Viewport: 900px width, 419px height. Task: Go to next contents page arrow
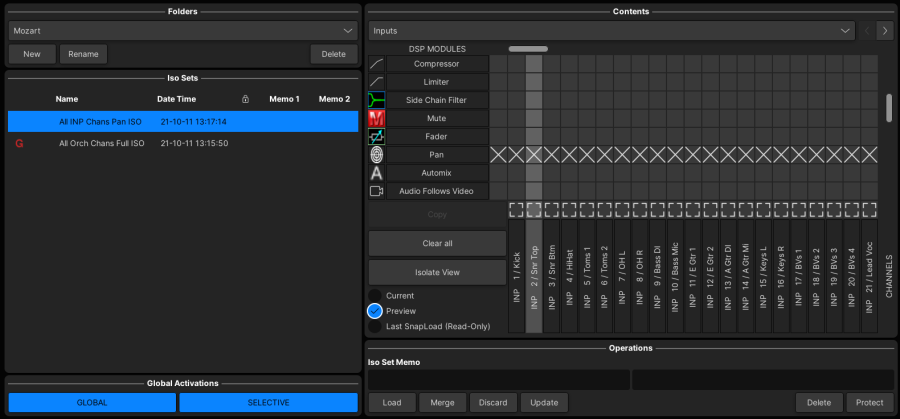tap(884, 31)
